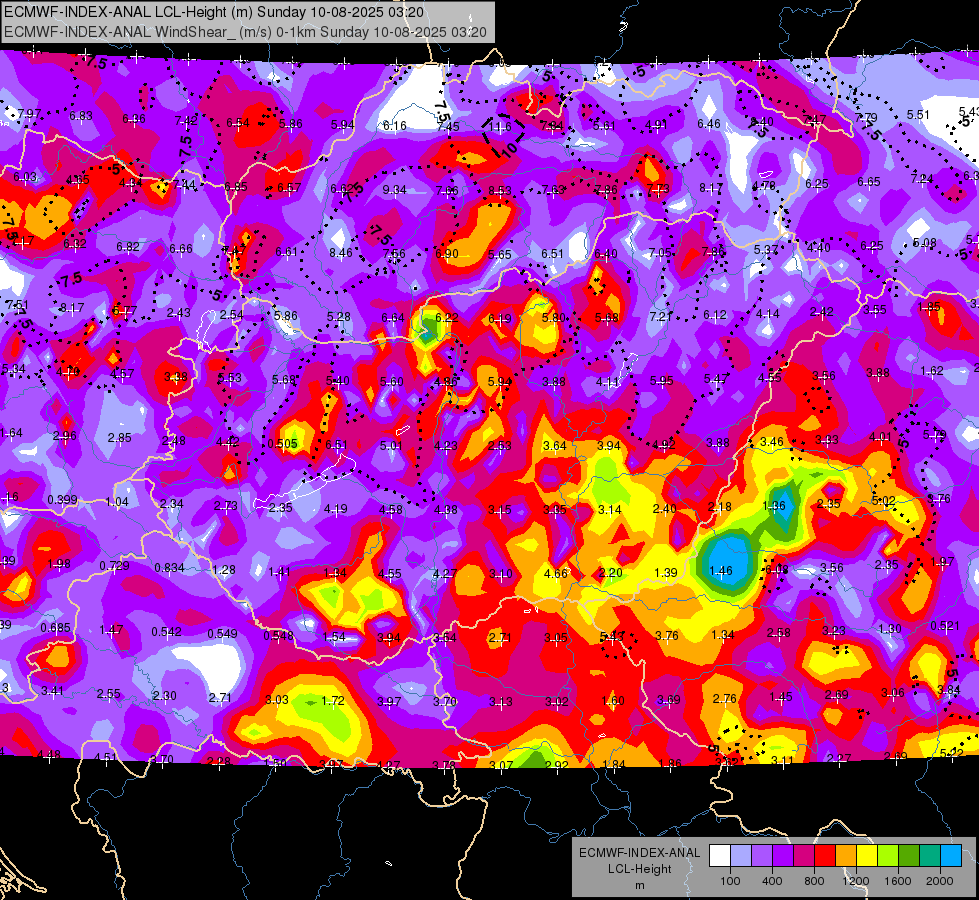The height and width of the screenshot is (900, 979).
Task: Click the shear value 5.08
Action: (925, 243)
